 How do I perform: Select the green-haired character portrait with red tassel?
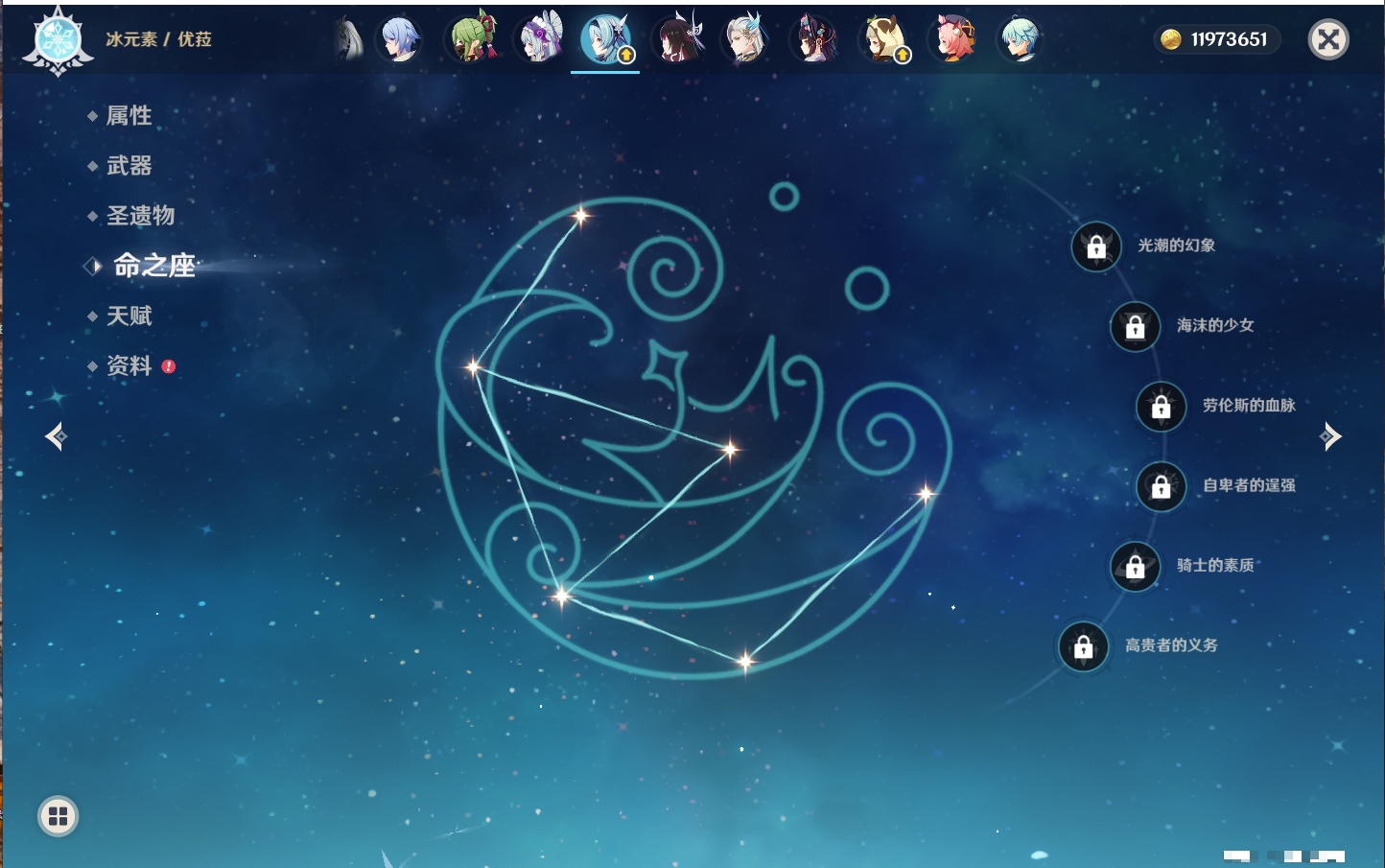click(472, 39)
